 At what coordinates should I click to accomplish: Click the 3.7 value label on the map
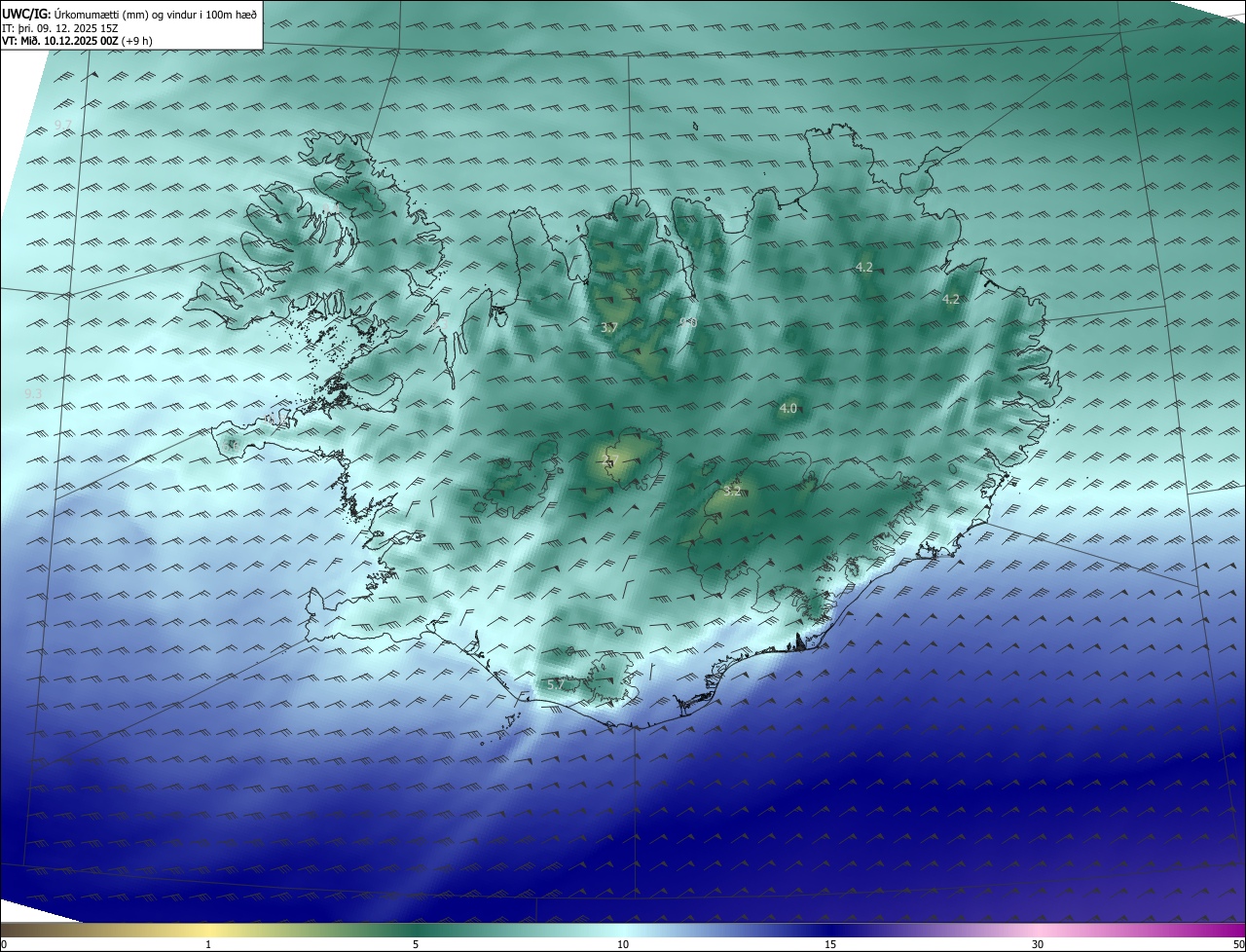point(609,327)
